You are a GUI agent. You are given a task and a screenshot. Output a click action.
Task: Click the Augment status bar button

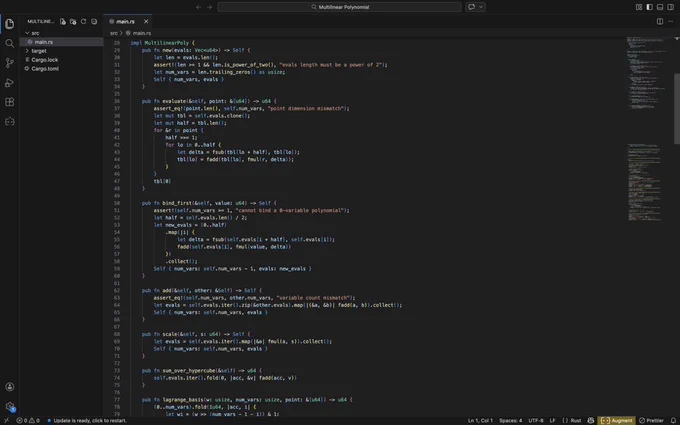[x=616, y=420]
